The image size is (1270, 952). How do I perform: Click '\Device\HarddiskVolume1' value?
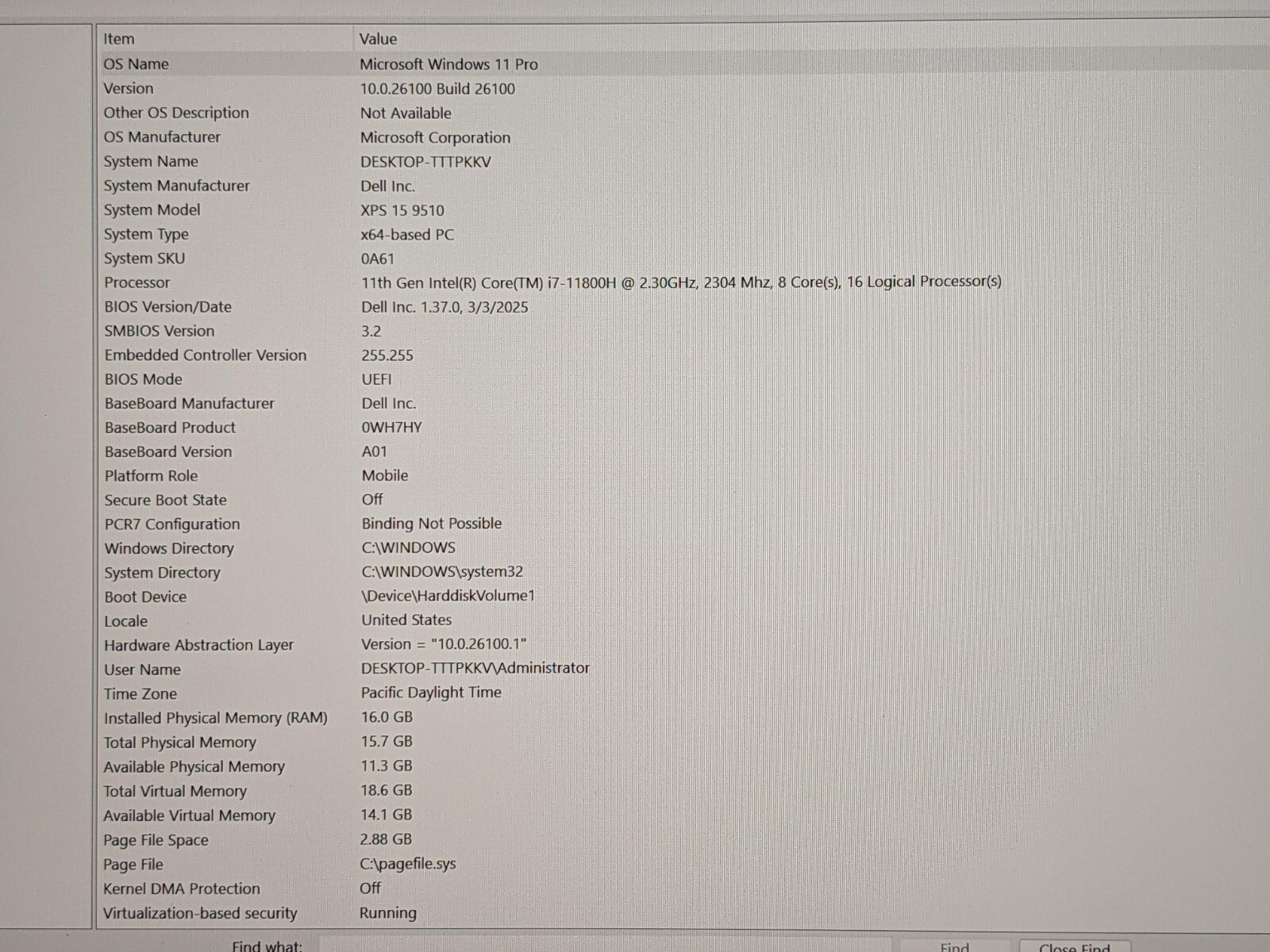coord(448,596)
